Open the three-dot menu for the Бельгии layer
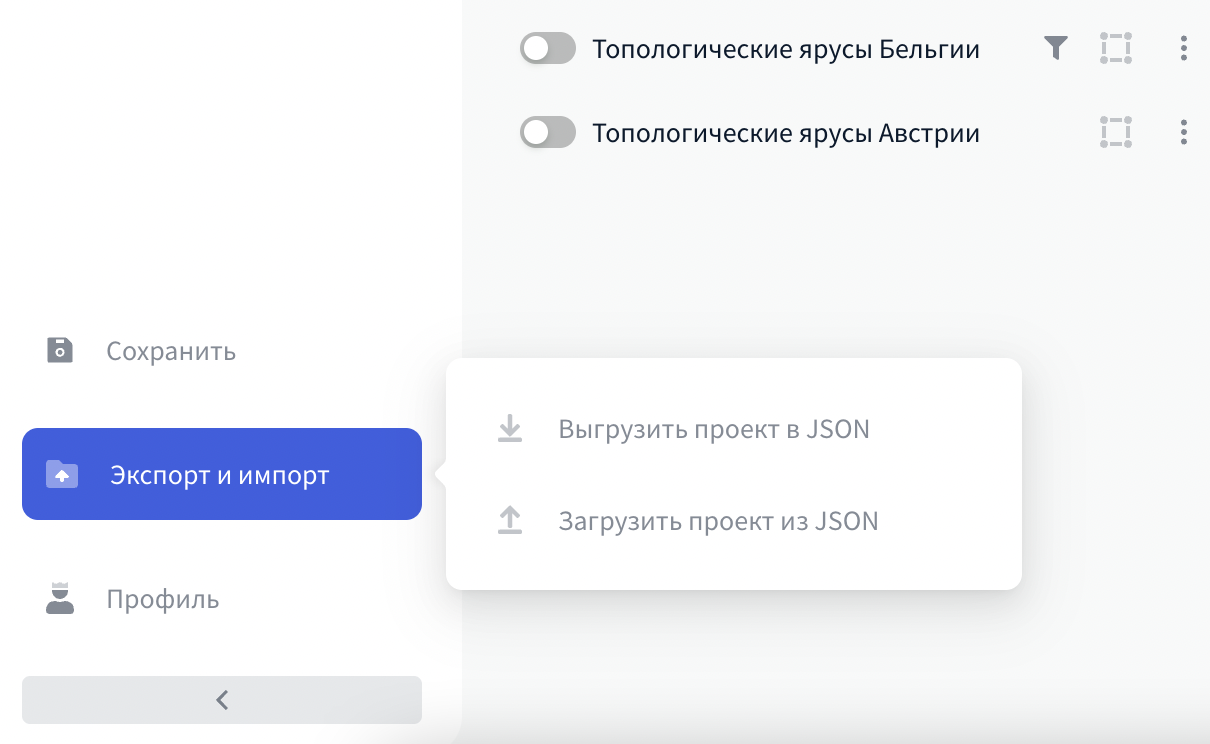Image resolution: width=1210 pixels, height=744 pixels. pyautogui.click(x=1184, y=48)
